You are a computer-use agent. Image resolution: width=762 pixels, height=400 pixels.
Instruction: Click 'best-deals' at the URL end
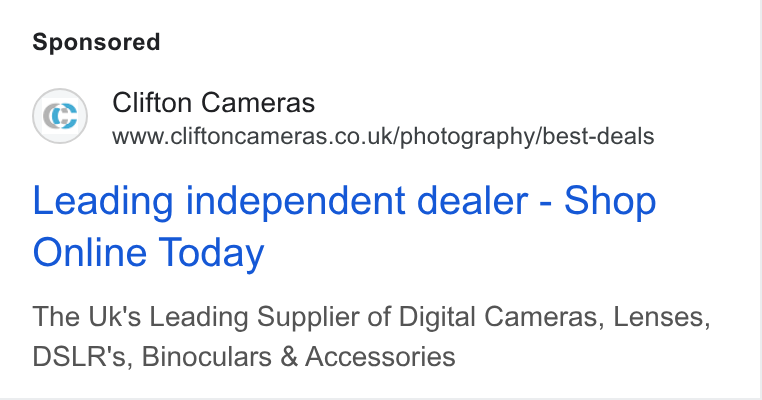[598, 137]
